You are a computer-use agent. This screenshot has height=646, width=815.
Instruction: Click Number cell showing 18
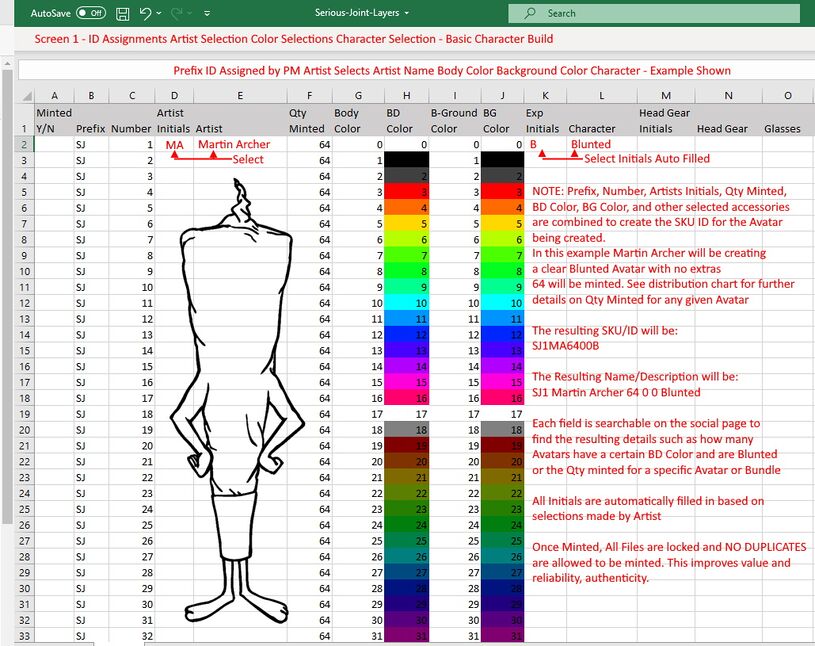(132, 414)
